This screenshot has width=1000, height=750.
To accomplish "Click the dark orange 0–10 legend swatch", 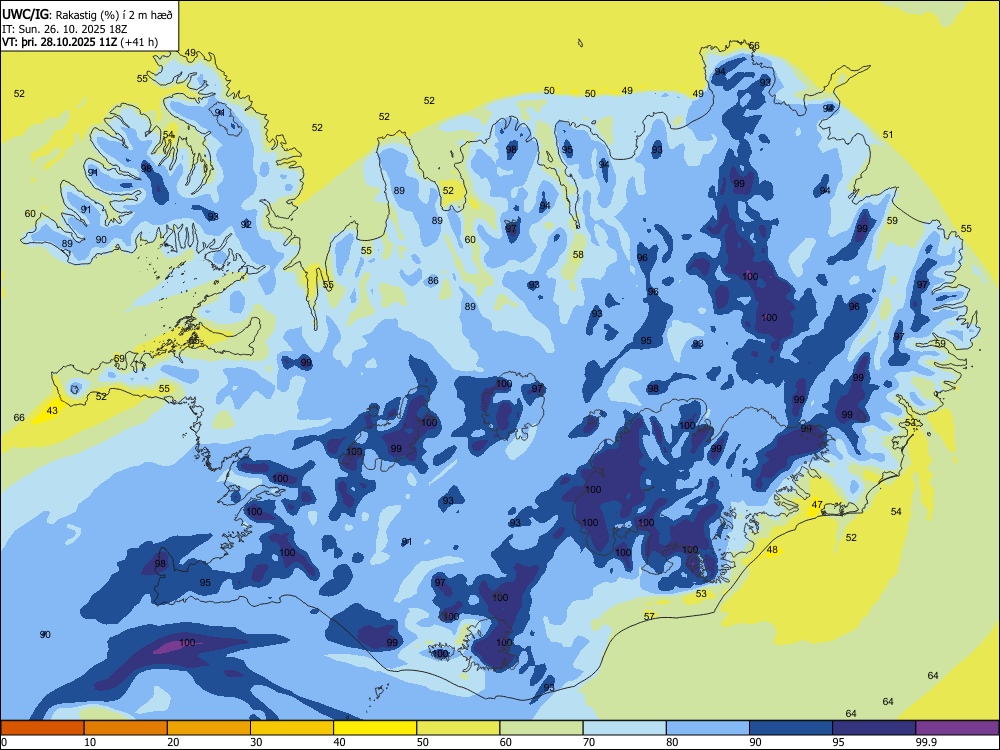I will [x=42, y=728].
